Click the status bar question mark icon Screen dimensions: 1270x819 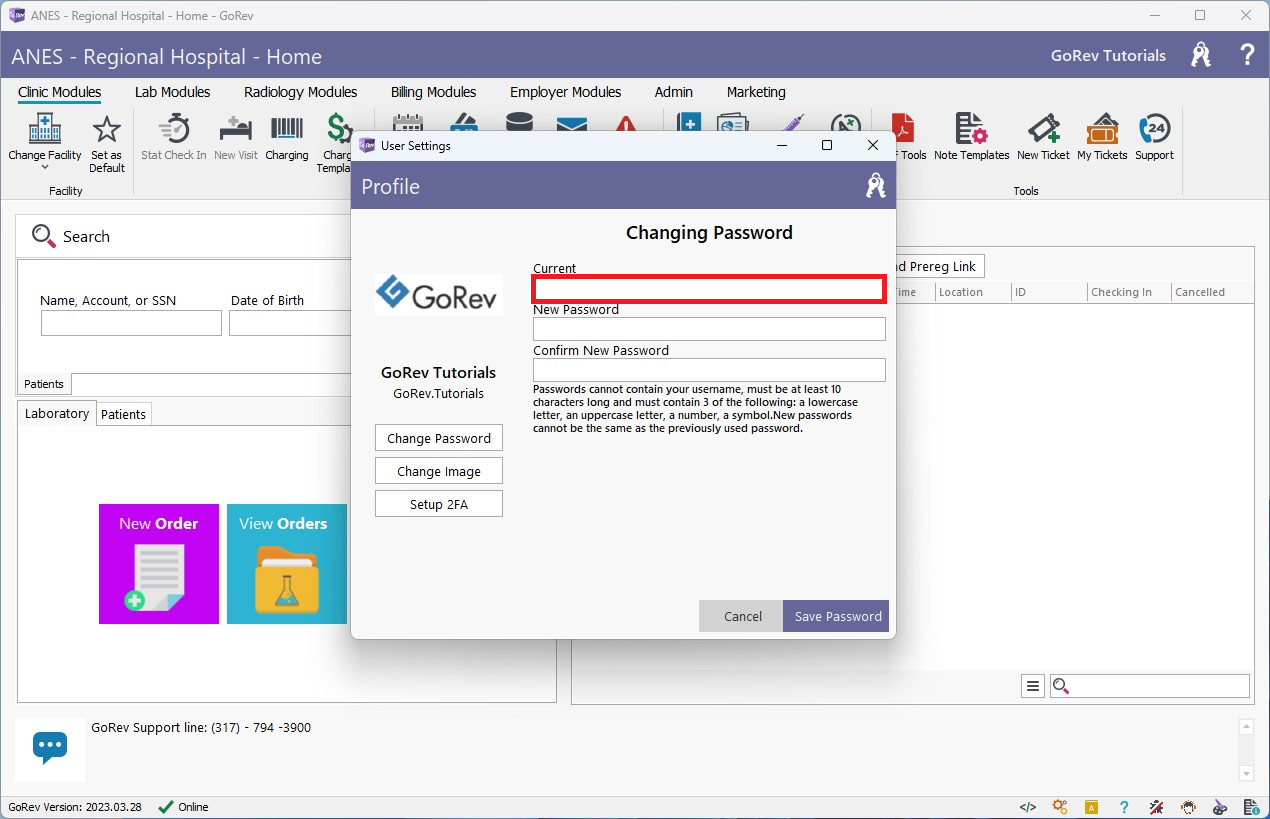click(x=1124, y=807)
